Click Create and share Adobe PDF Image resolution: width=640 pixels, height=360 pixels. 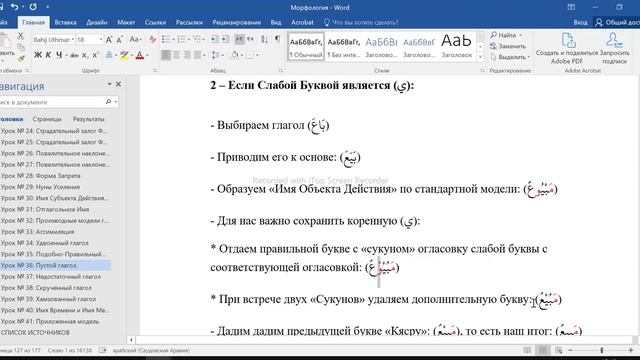(x=567, y=48)
